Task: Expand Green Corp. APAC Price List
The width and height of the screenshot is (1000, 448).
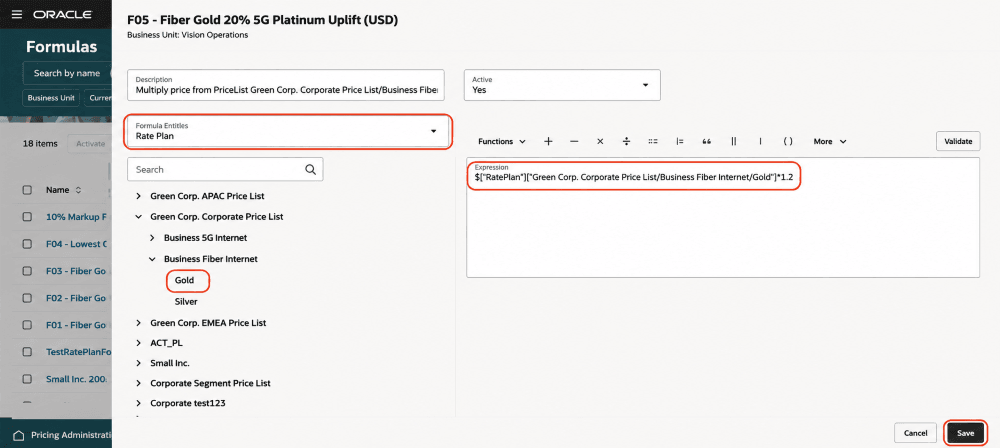Action: click(138, 196)
